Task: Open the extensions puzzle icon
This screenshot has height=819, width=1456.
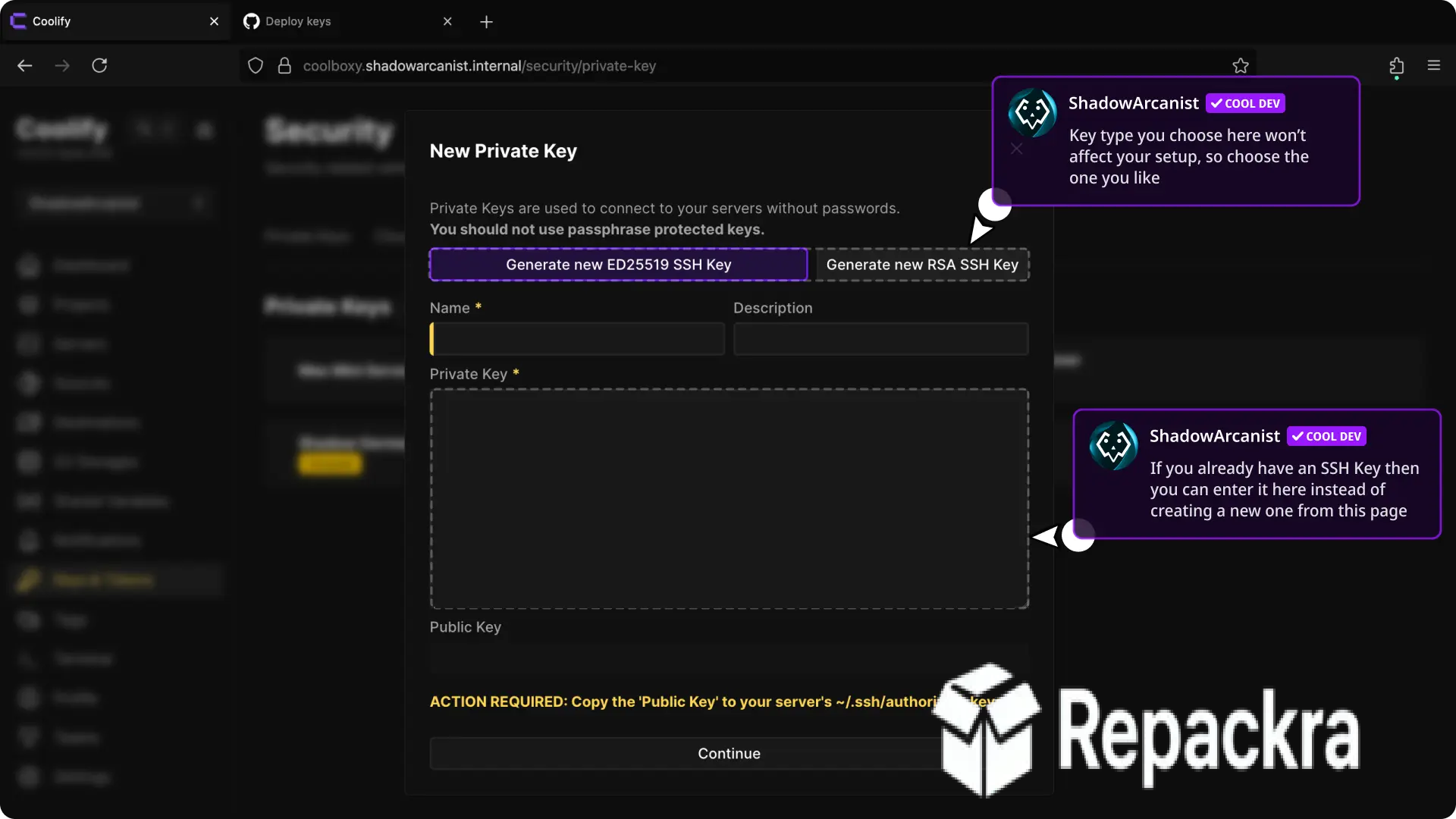Action: (1396, 66)
